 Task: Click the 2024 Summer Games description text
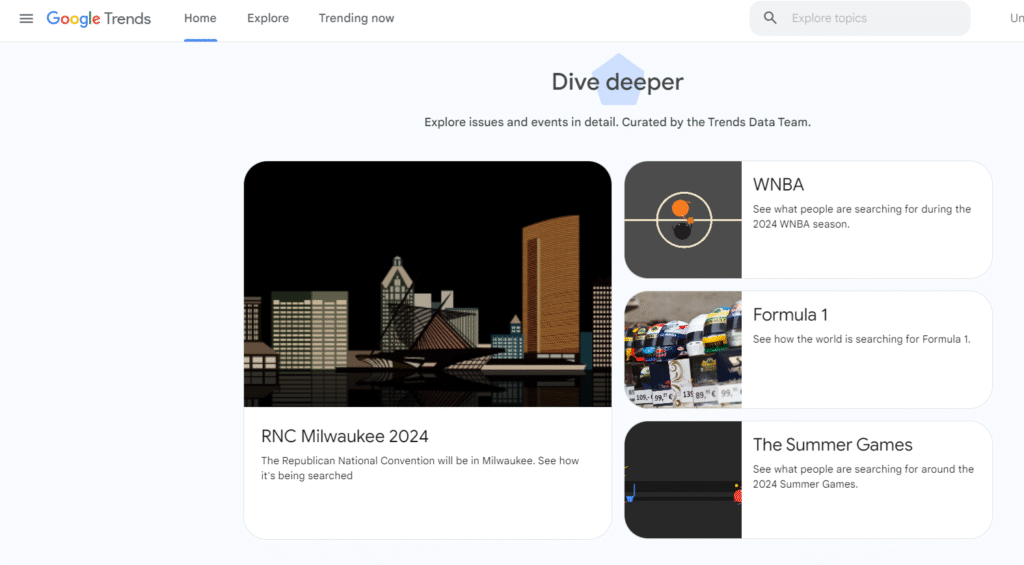[x=862, y=476]
